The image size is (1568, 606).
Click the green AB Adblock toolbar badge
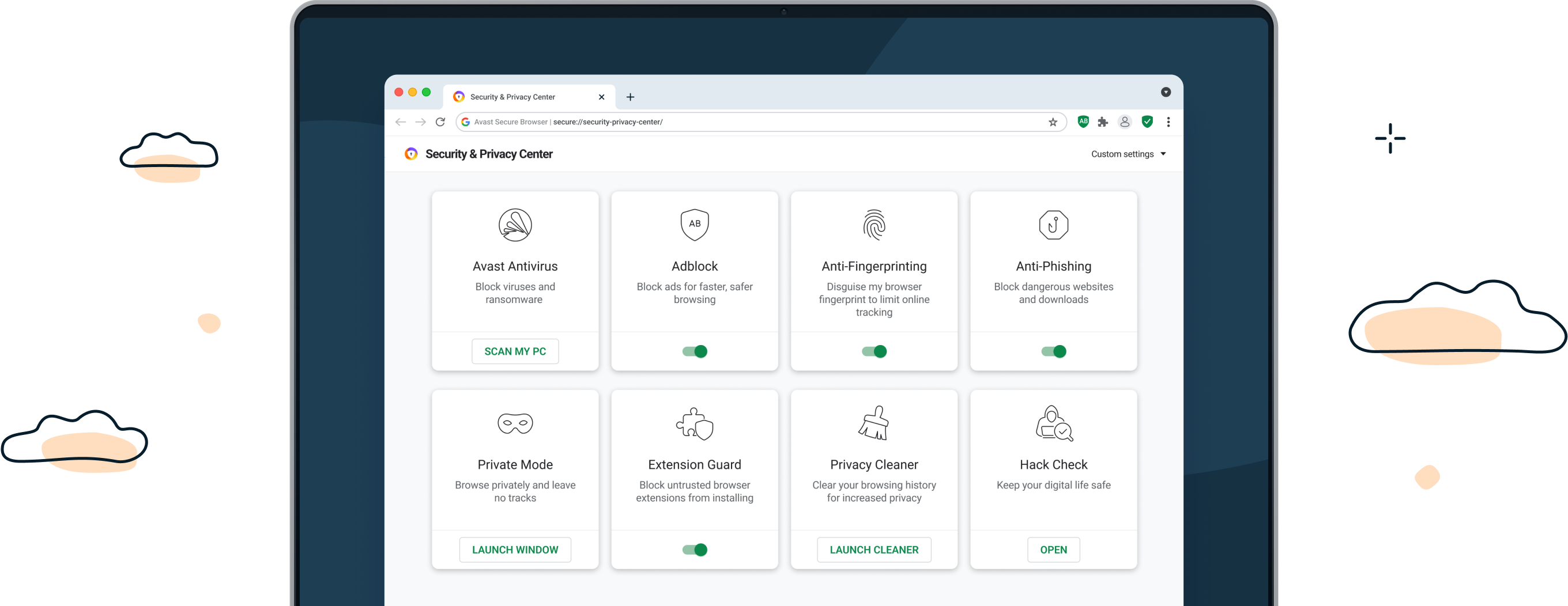(x=1083, y=122)
